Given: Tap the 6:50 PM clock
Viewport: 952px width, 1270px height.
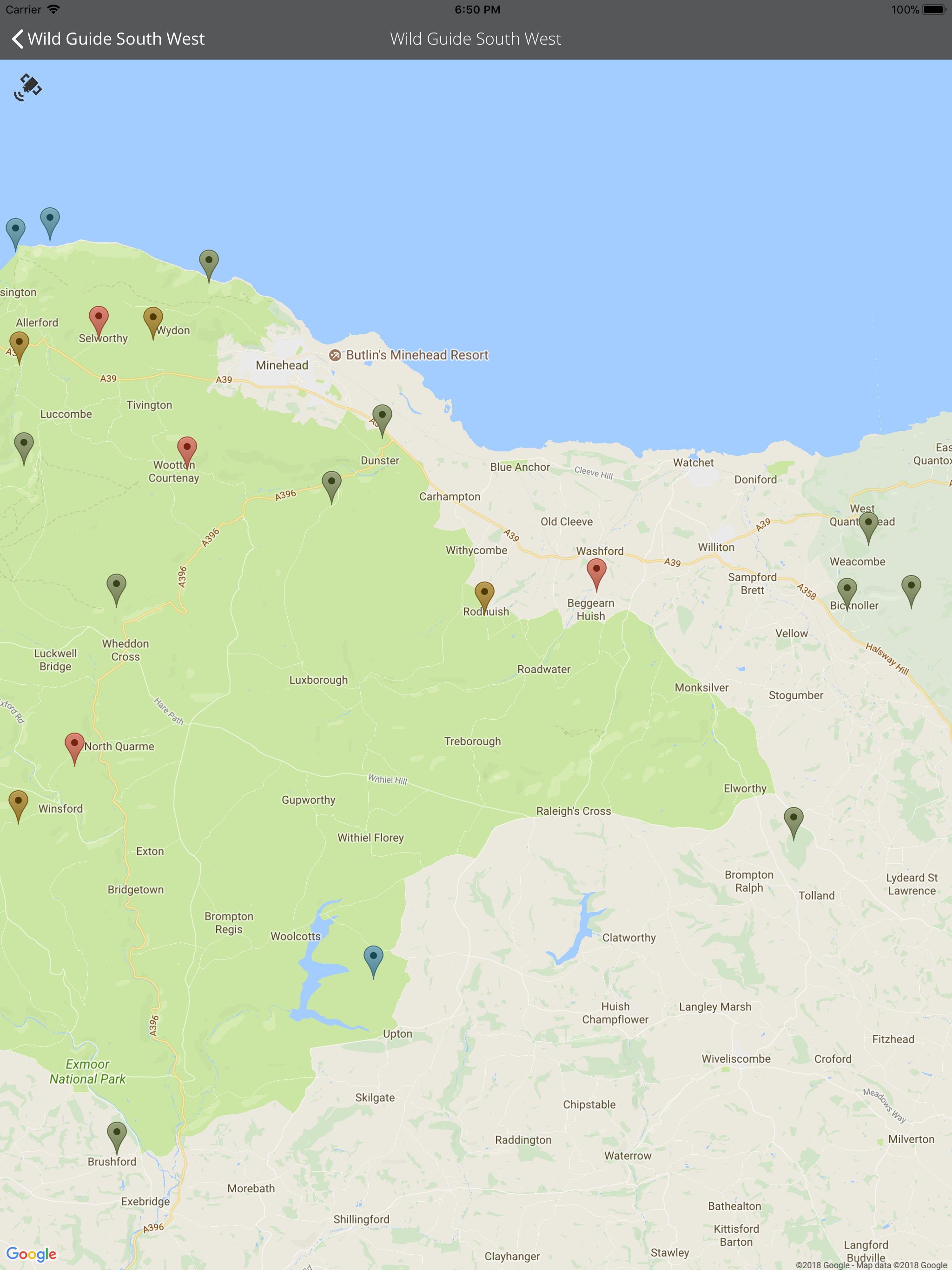Looking at the screenshot, I should point(477,9).
